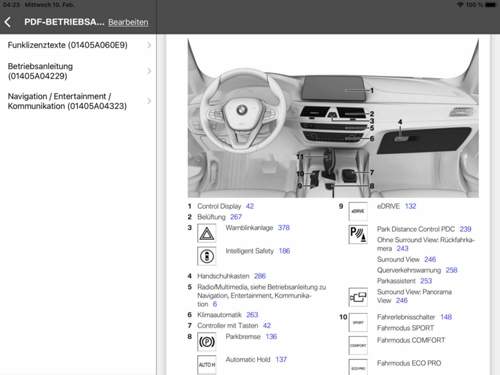Click the 'Fahrmodus ECO PRO' text

click(409, 363)
